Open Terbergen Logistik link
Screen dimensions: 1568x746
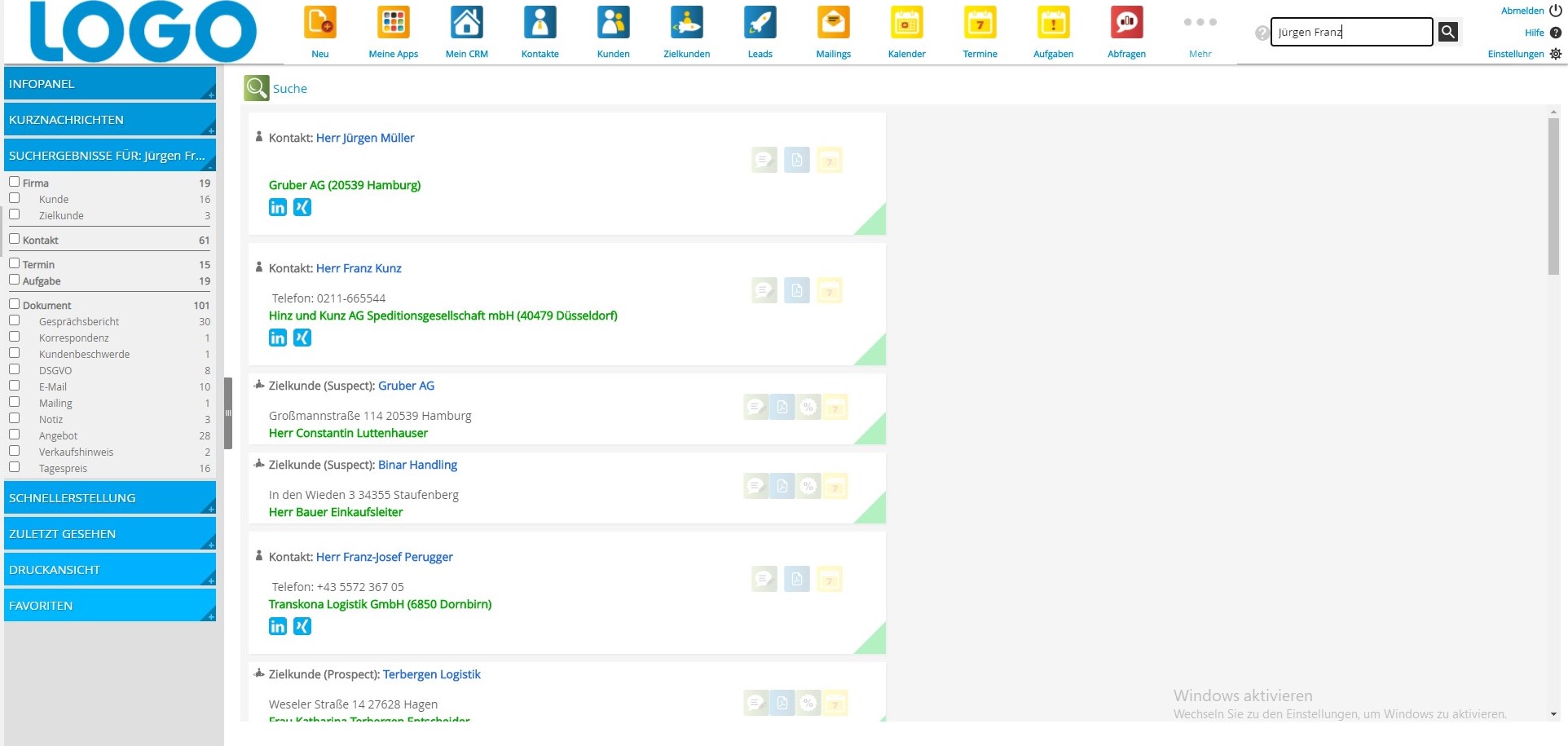[x=432, y=674]
